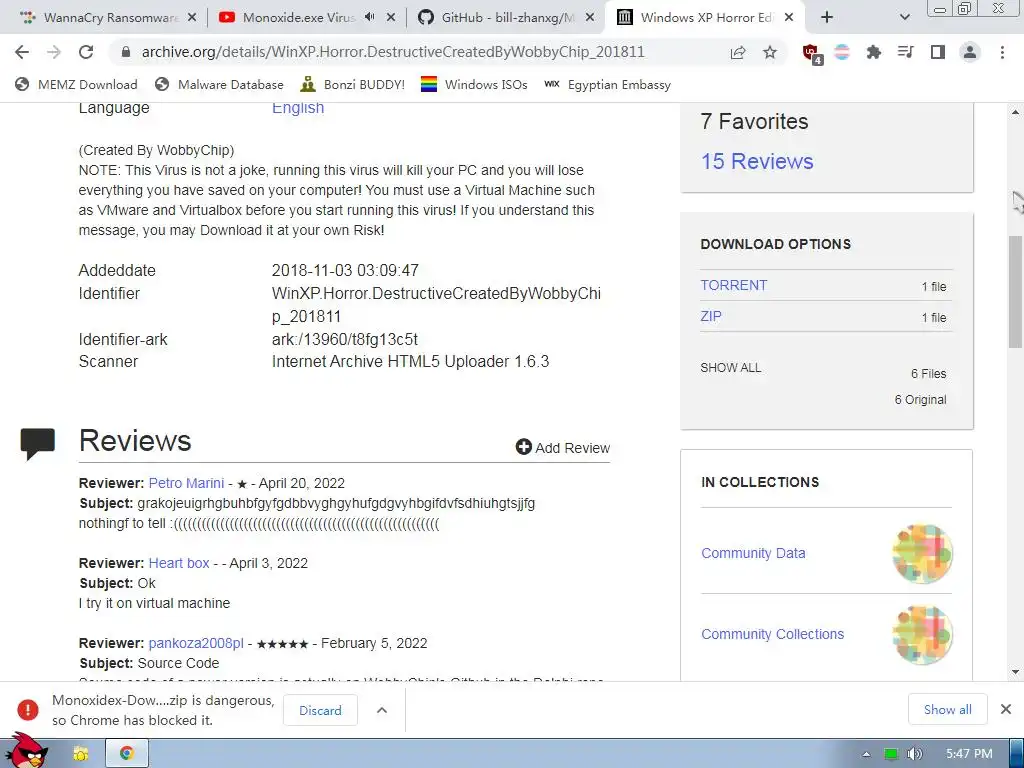
Task: Open the 15 Reviews link
Action: click(757, 161)
